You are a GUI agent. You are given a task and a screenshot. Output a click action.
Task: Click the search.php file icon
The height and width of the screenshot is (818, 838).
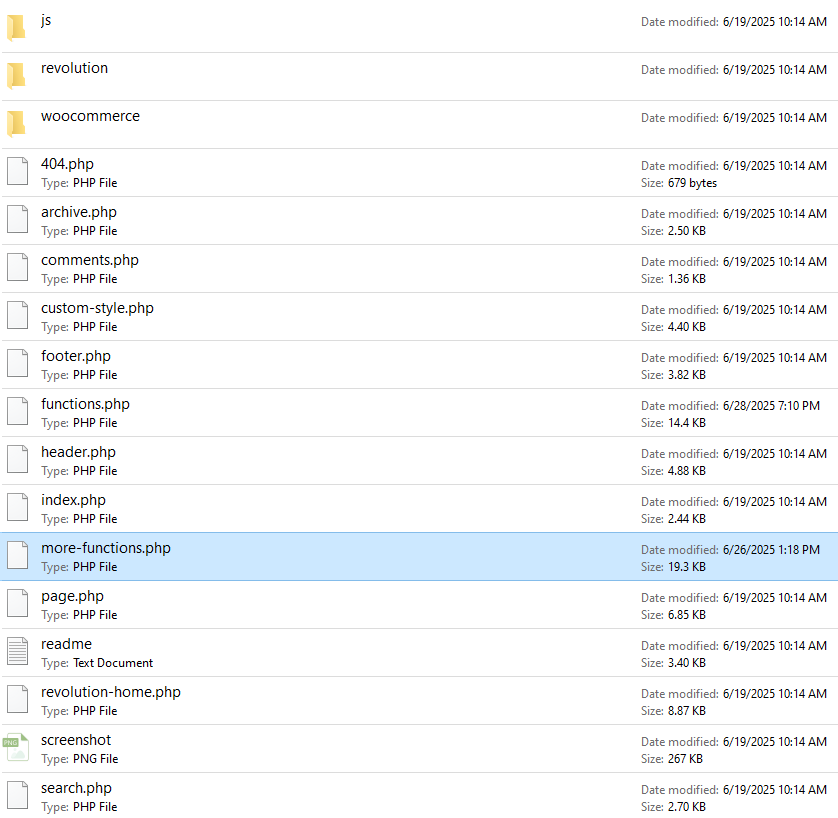pyautogui.click(x=17, y=796)
